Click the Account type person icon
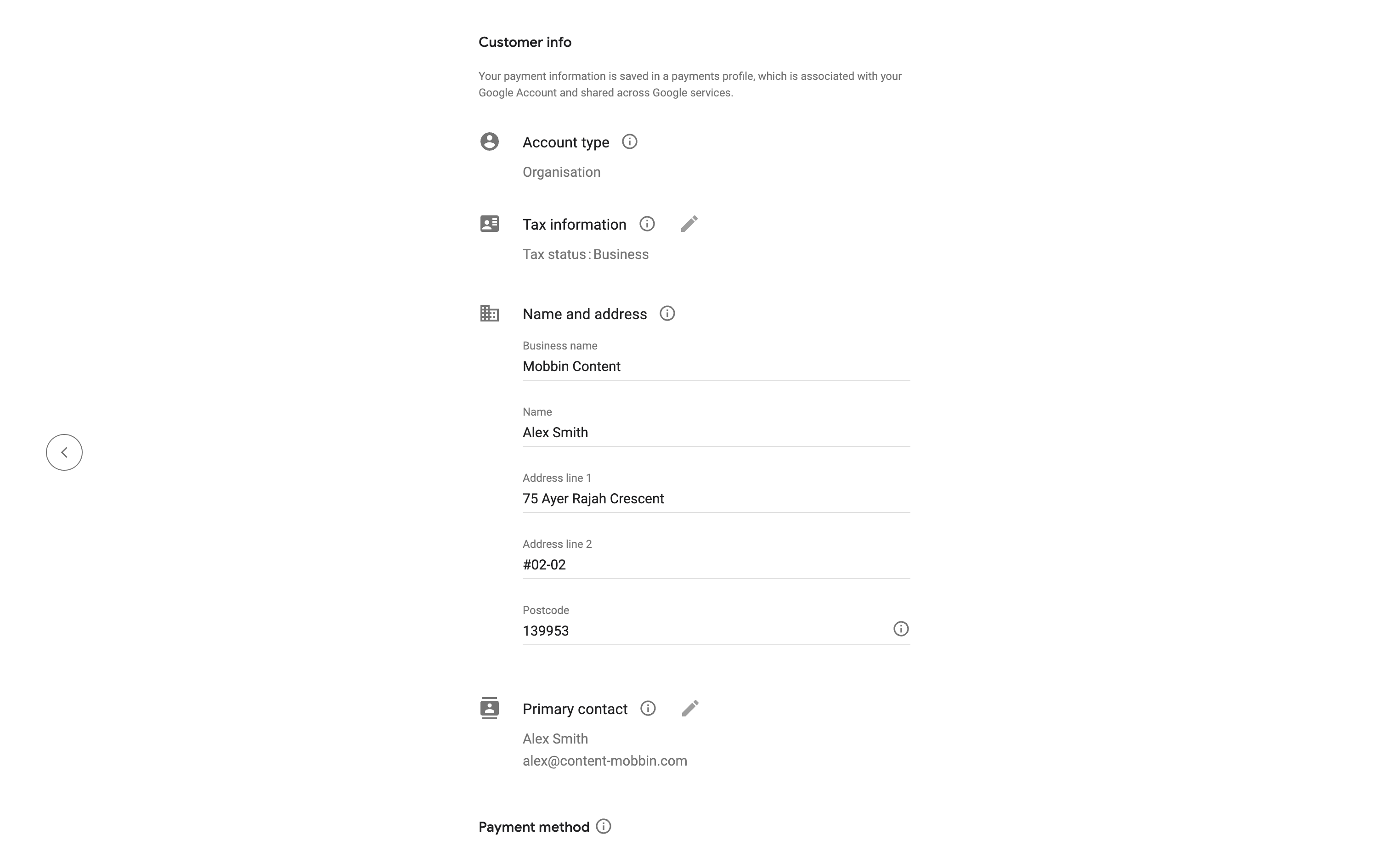The height and width of the screenshot is (868, 1389). pos(490,142)
